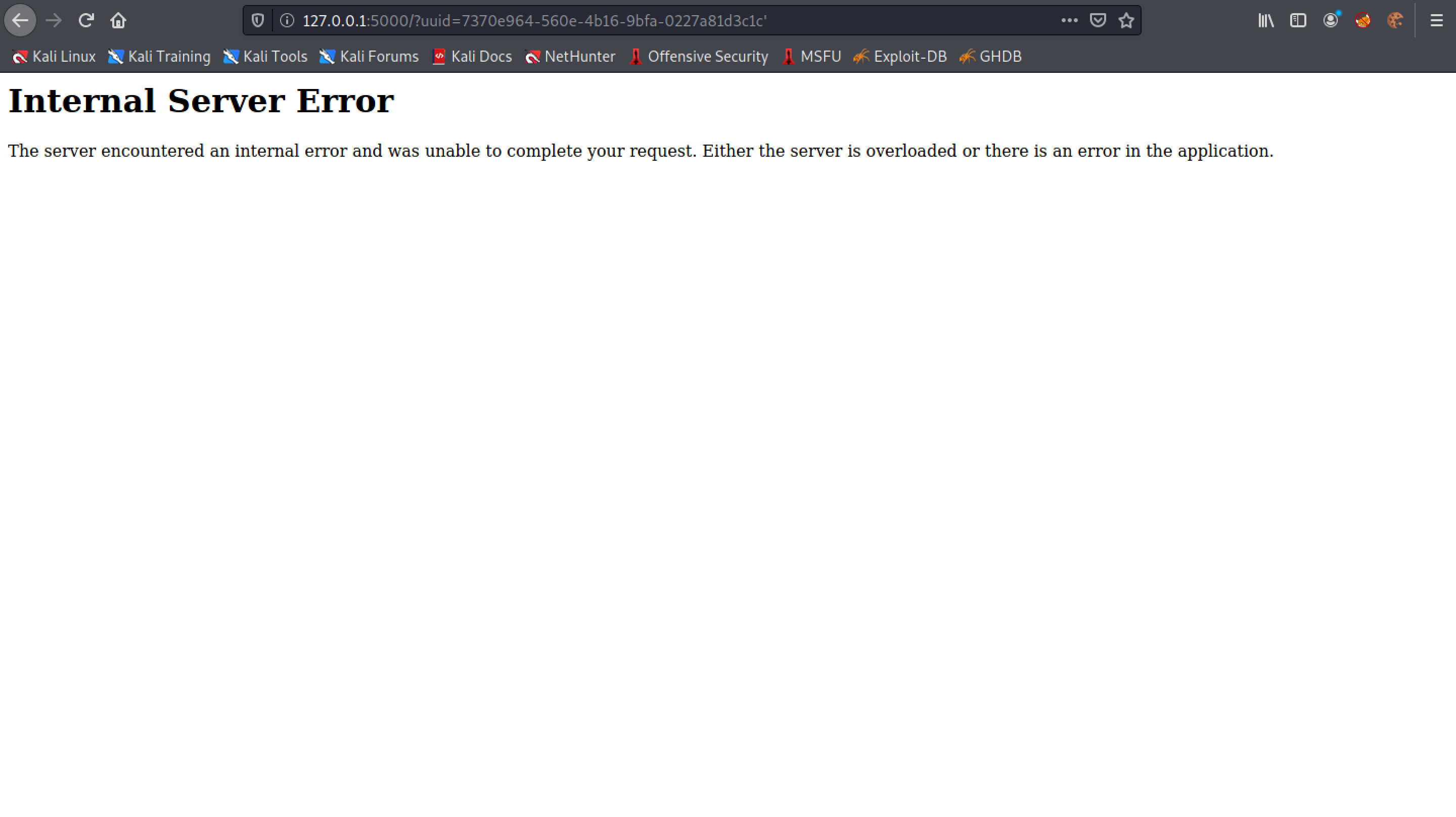Open Firefox account menu
The image size is (1456, 817).
click(x=1331, y=21)
